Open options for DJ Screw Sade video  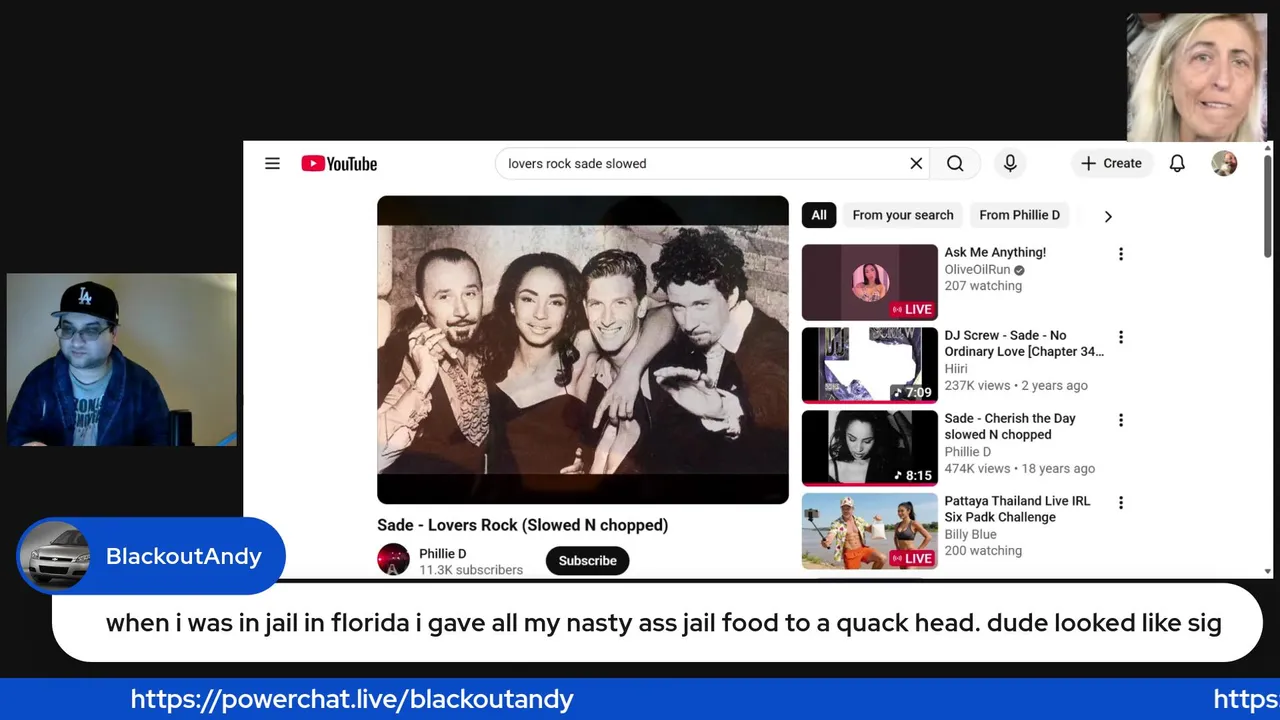(1121, 337)
